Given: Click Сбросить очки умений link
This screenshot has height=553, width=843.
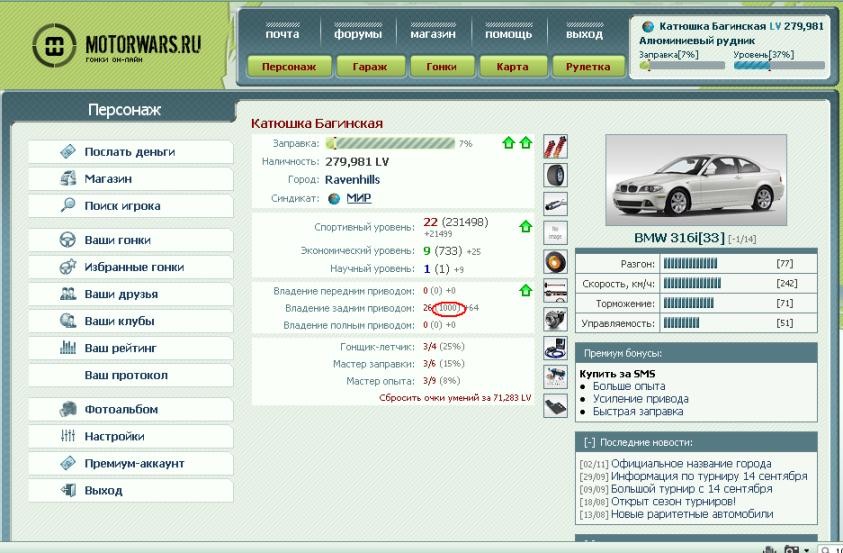Looking at the screenshot, I should (x=455, y=398).
